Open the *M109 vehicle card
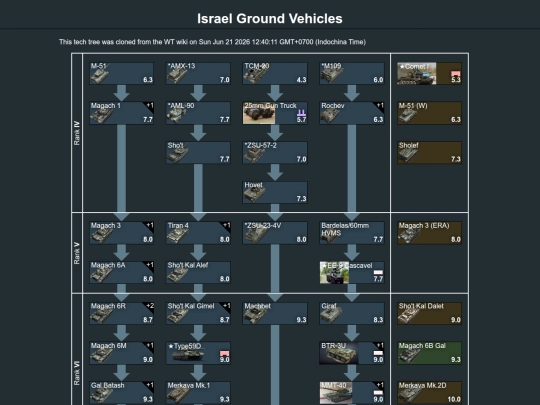This screenshot has width=540, height=405. click(x=352, y=73)
